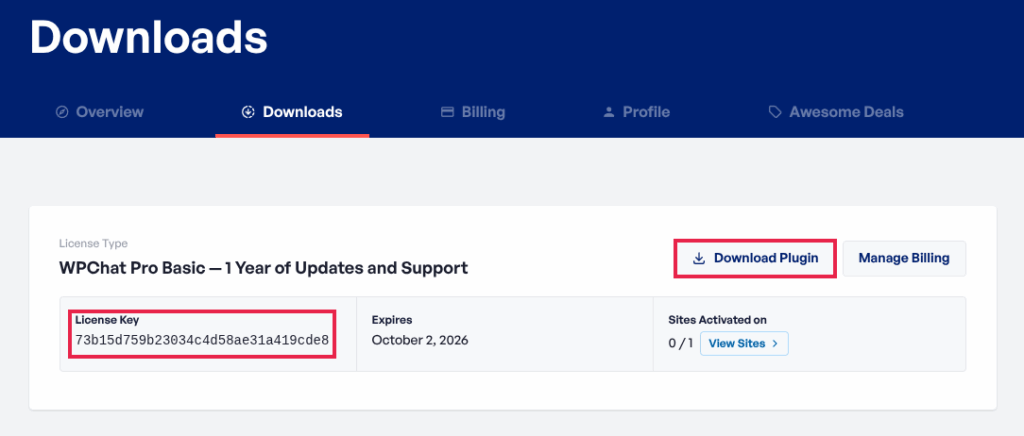Screen dimensions: 1024x436
Task: Click the download arrow icon in Download Plugin
Action: (698, 258)
